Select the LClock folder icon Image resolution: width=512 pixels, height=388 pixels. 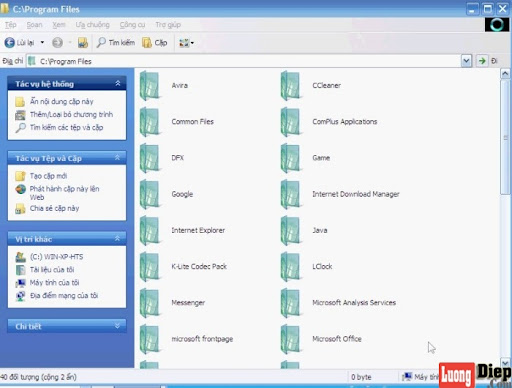click(x=291, y=267)
